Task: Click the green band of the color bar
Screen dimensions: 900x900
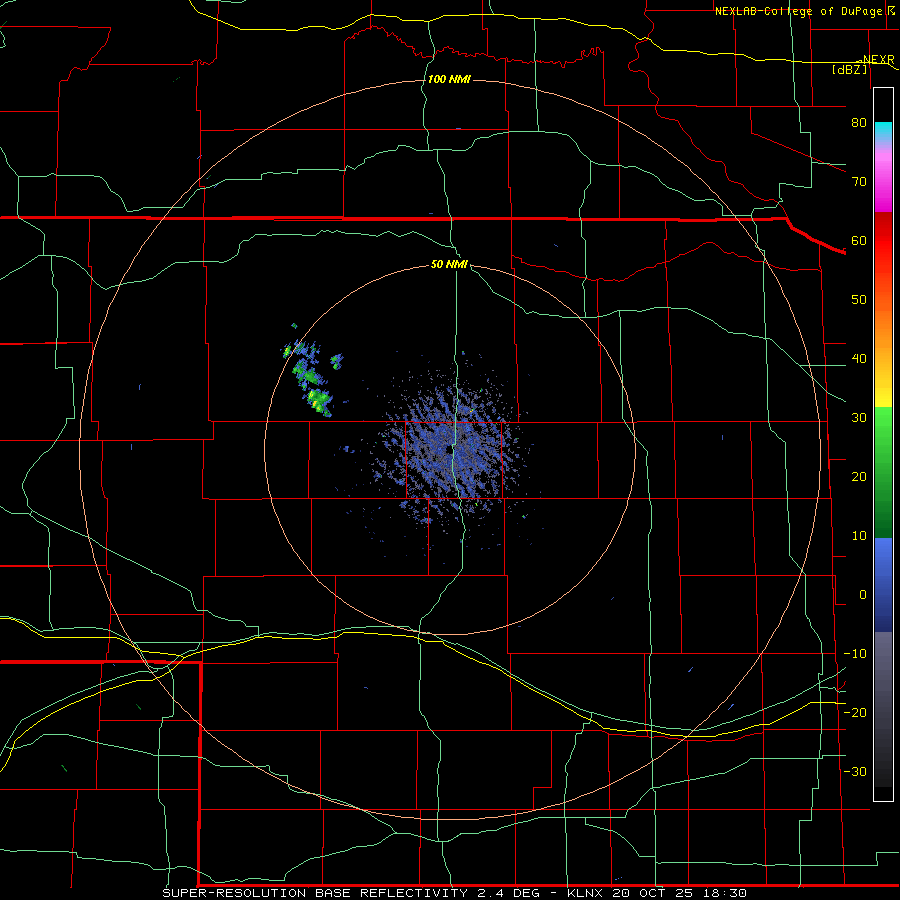Action: click(883, 472)
